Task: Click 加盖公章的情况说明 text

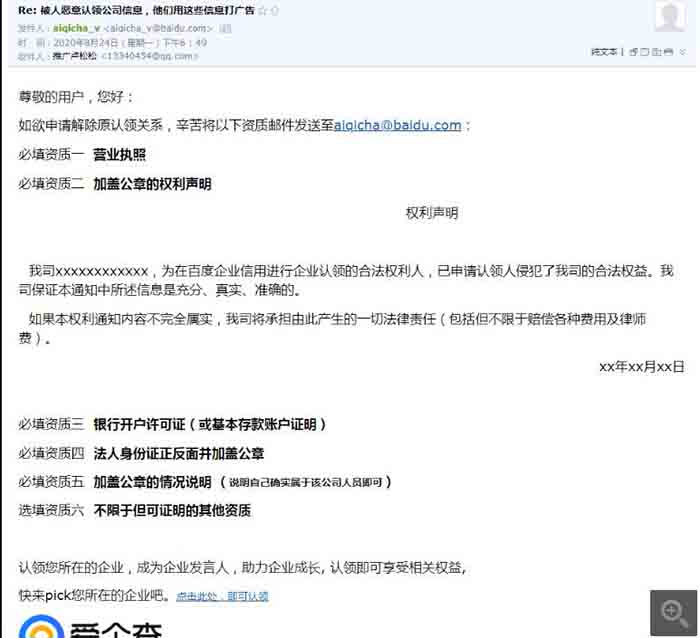Action: tap(152, 482)
